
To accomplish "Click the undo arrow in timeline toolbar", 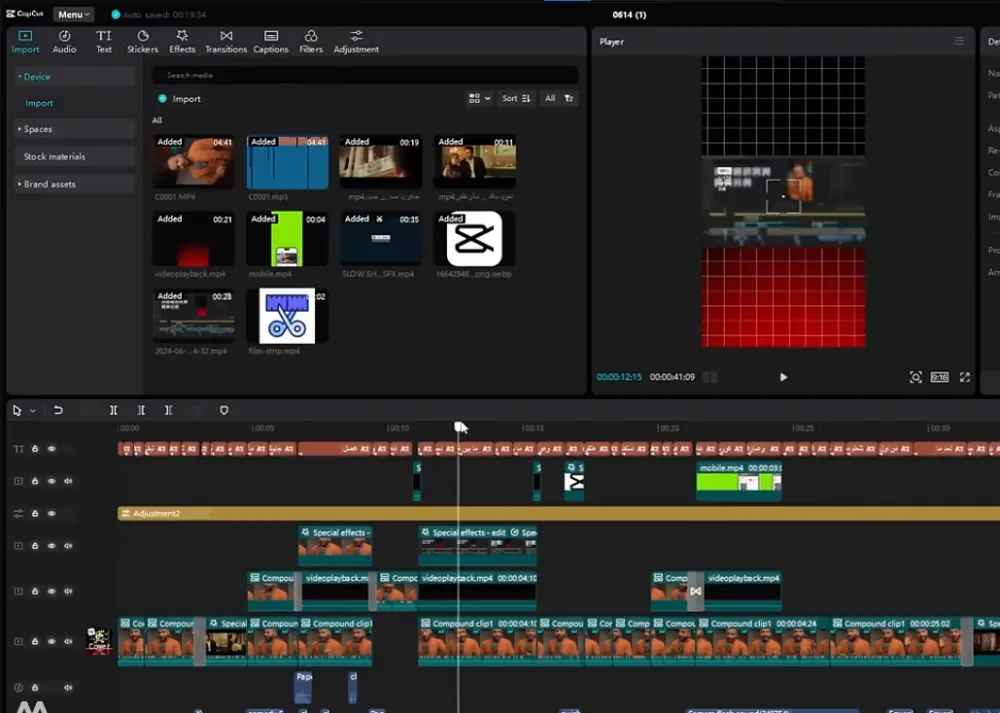I will [58, 410].
